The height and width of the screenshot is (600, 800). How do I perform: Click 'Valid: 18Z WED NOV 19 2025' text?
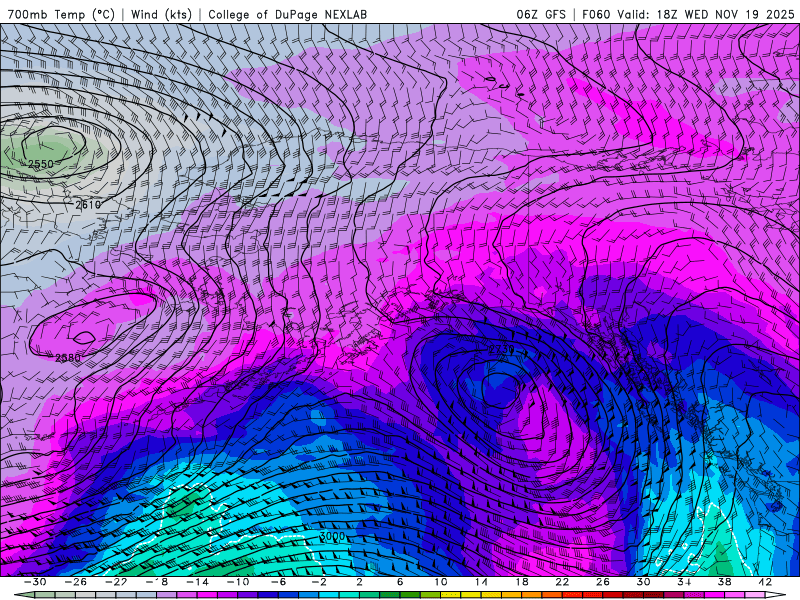(x=706, y=15)
